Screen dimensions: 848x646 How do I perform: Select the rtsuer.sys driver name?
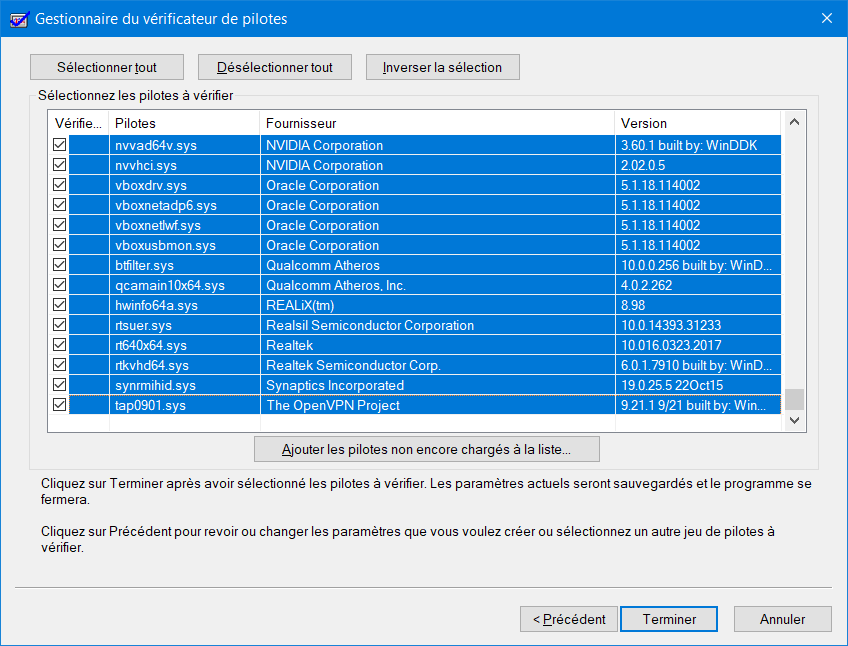coord(143,326)
